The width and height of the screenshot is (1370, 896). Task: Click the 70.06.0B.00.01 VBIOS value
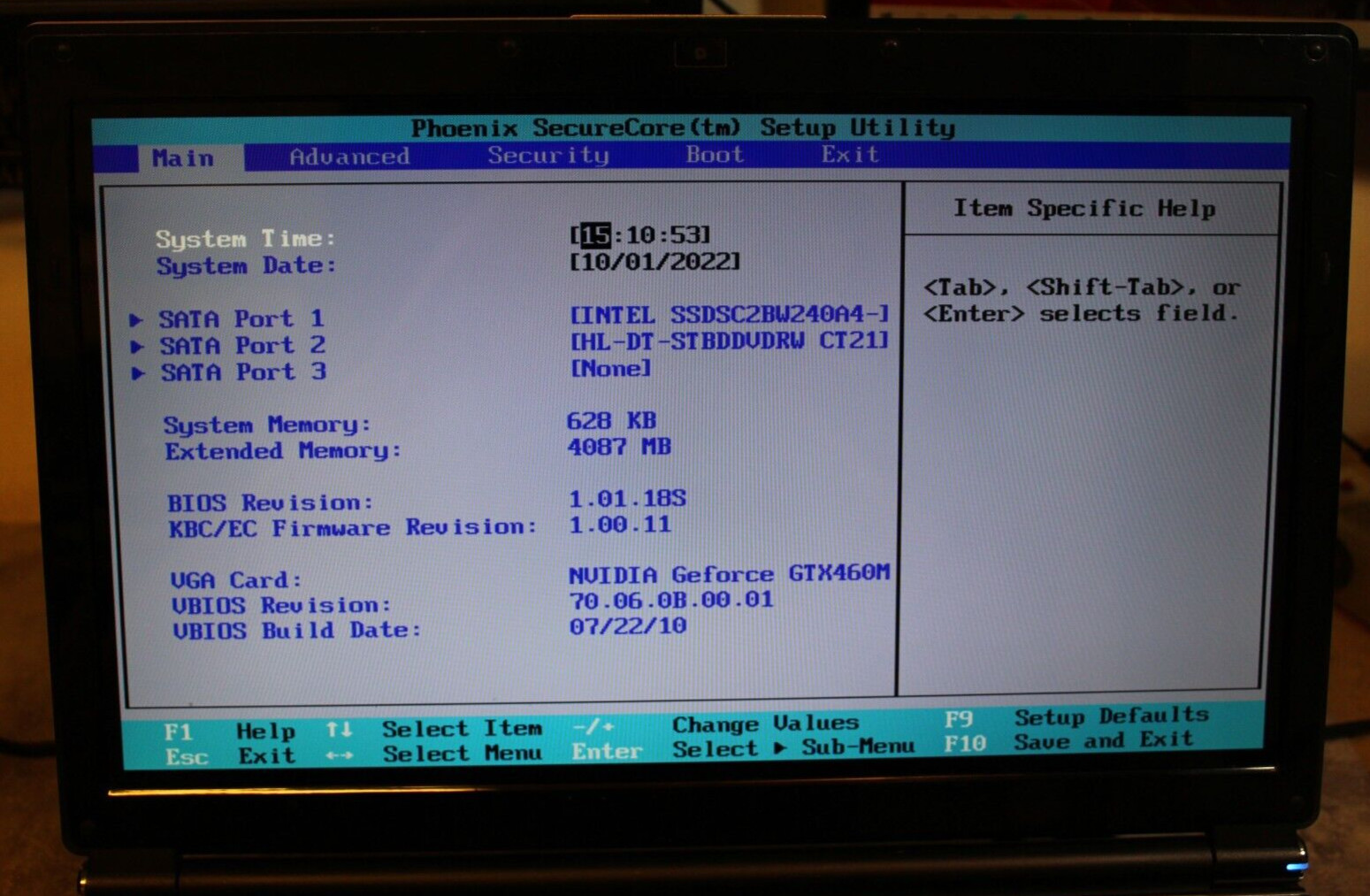671,600
